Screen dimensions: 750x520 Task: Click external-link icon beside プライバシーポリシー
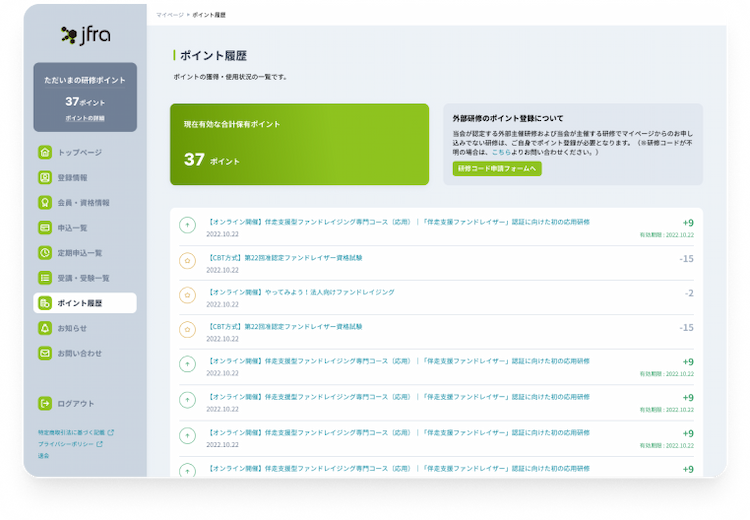[x=99, y=444]
